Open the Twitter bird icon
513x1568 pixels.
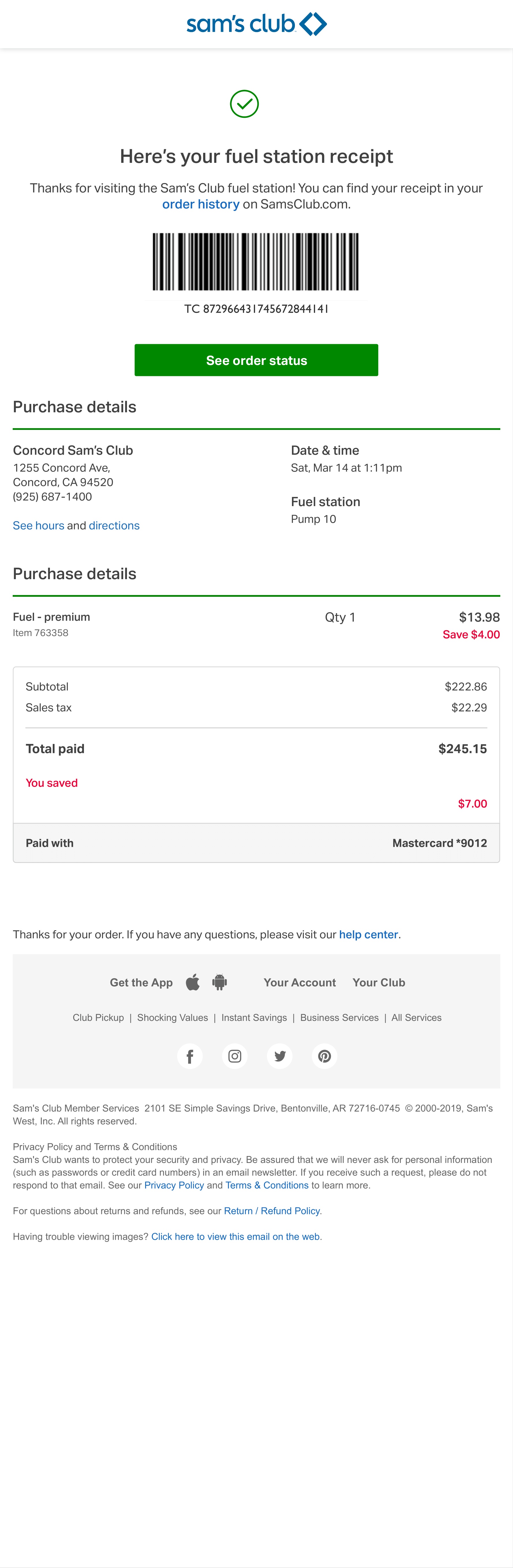pyautogui.click(x=280, y=1056)
